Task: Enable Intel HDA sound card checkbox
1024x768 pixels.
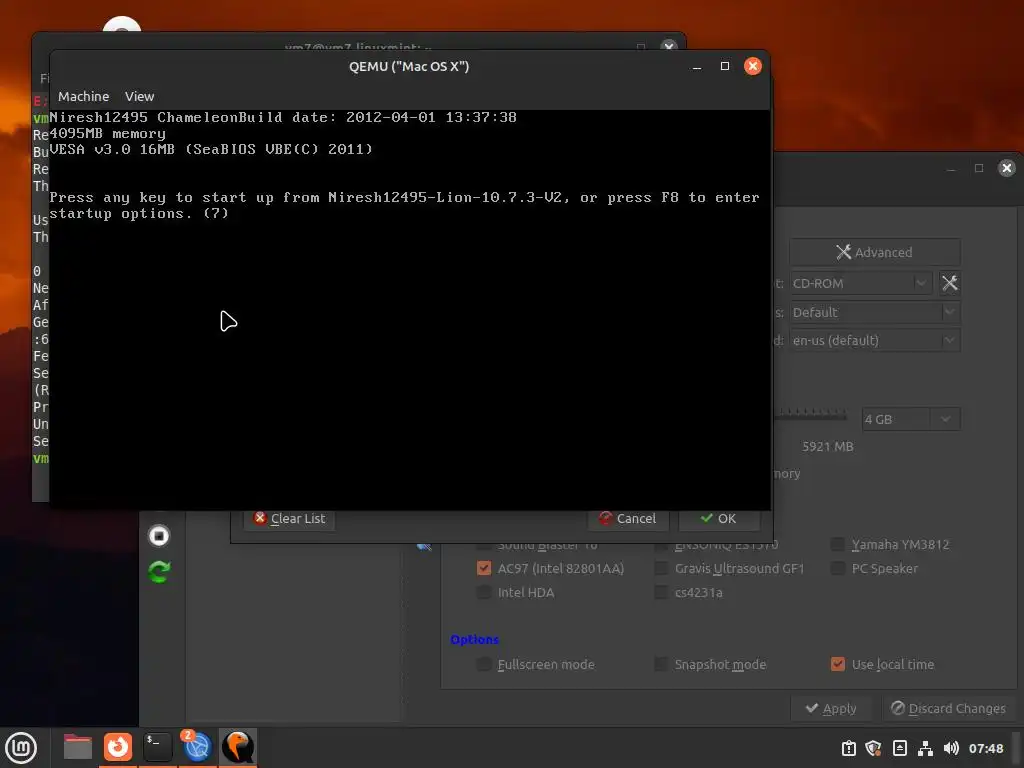Action: (484, 592)
